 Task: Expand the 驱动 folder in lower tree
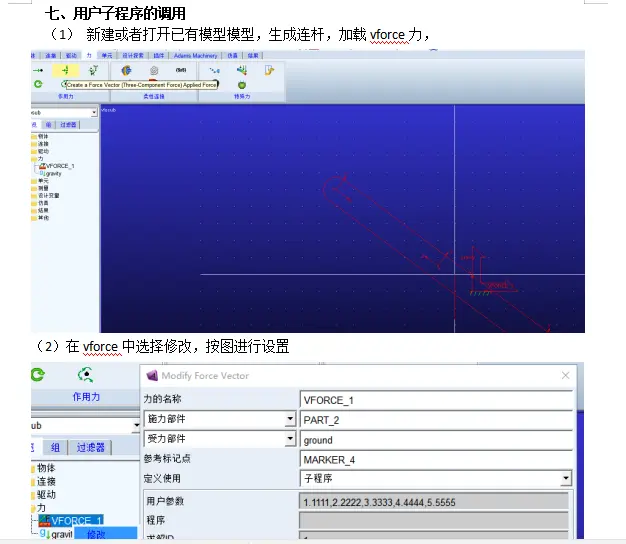click(x=43, y=495)
